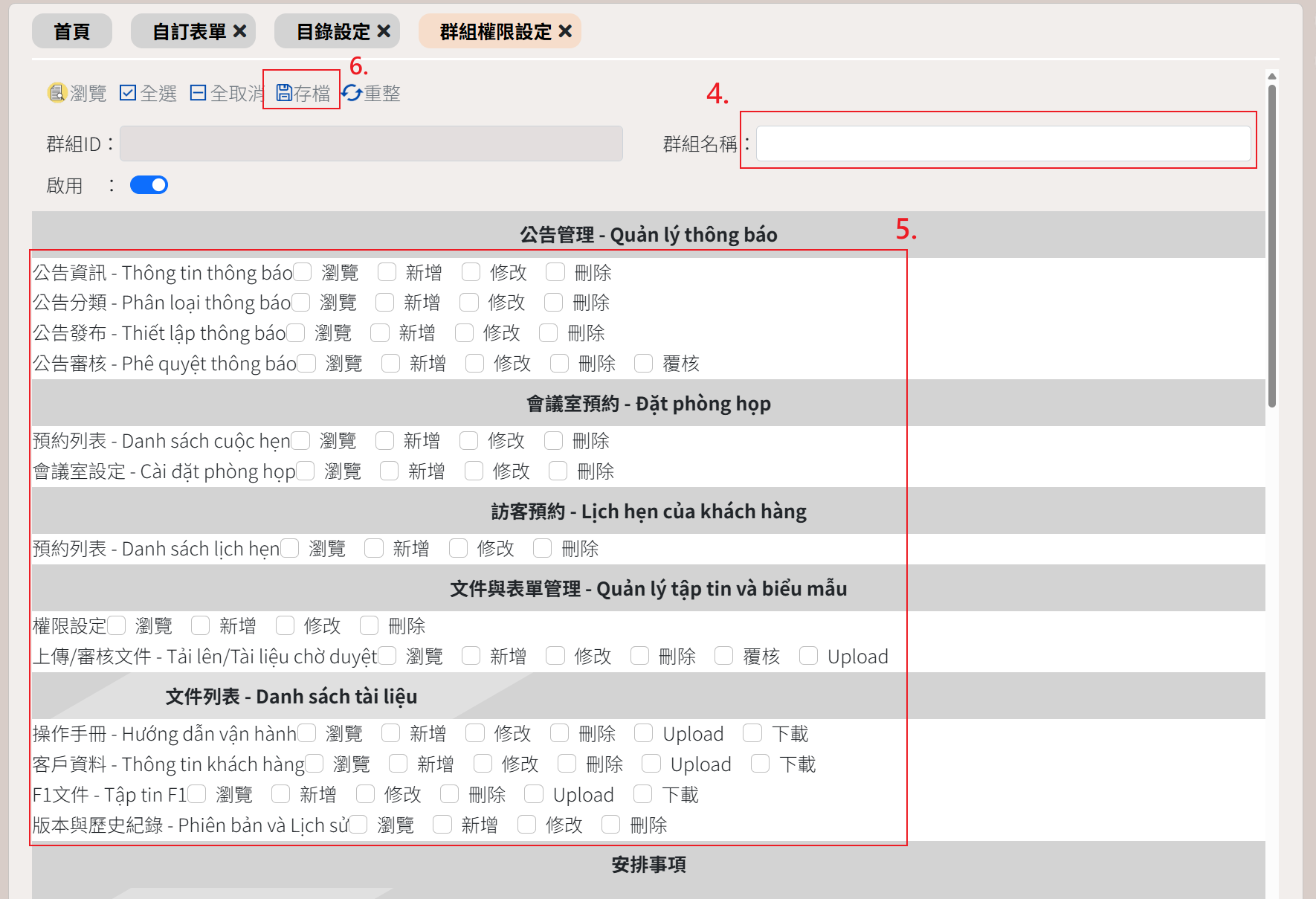Close the 自訂表單 tab with its X
This screenshot has height=899, width=1316.
point(239,31)
